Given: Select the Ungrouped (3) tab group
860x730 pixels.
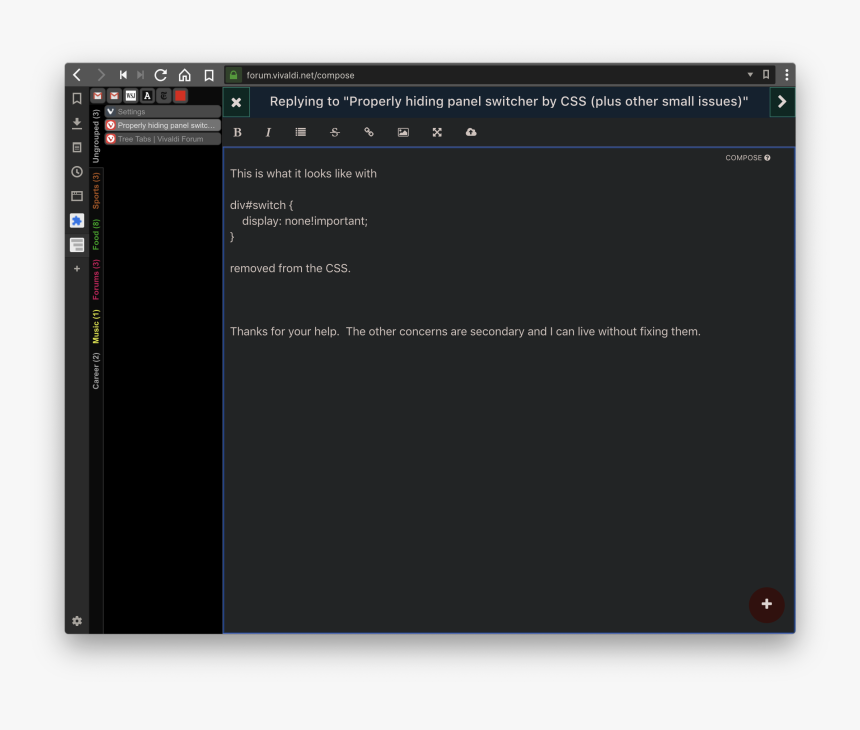Looking at the screenshot, I should [x=96, y=136].
